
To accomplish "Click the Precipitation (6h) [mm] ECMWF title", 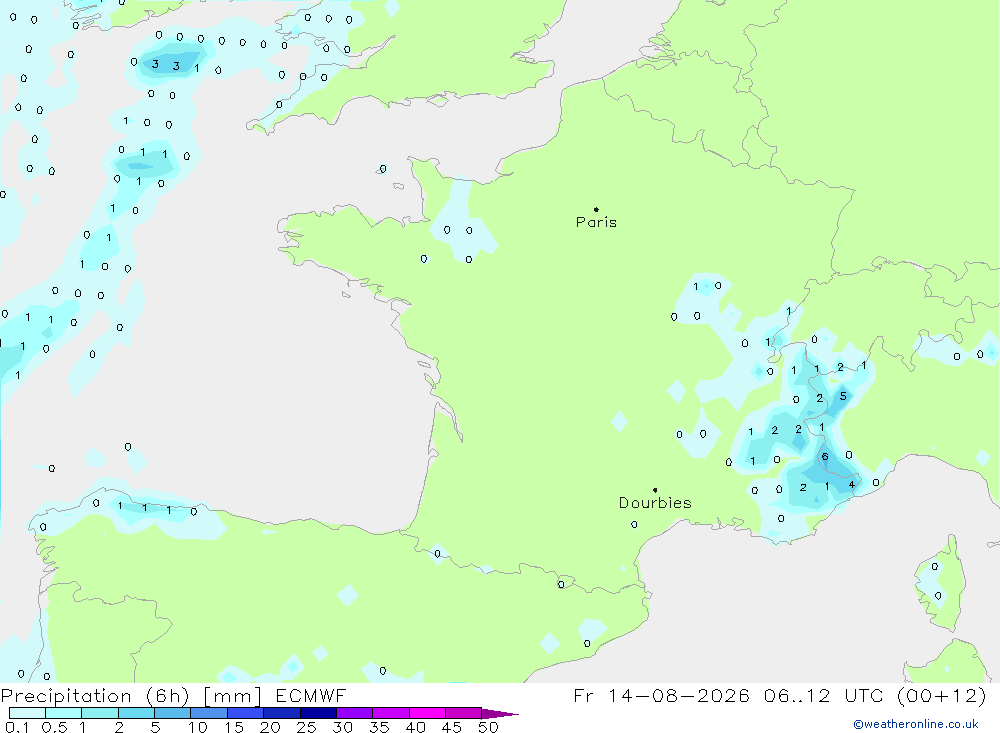I will (173, 695).
